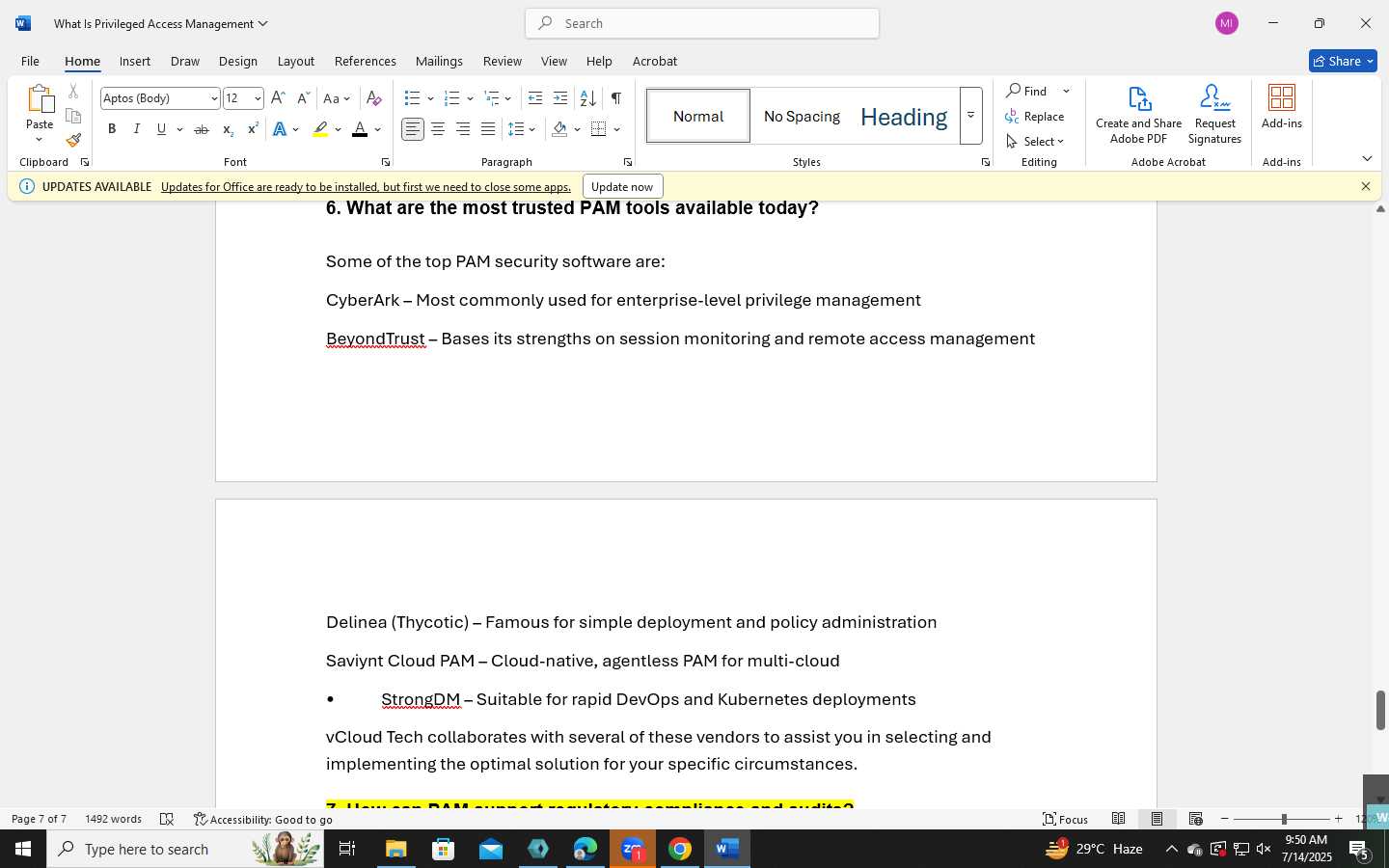Screen dimensions: 1389x868
Task: Open the Office updates link in banner
Action: [x=366, y=187]
